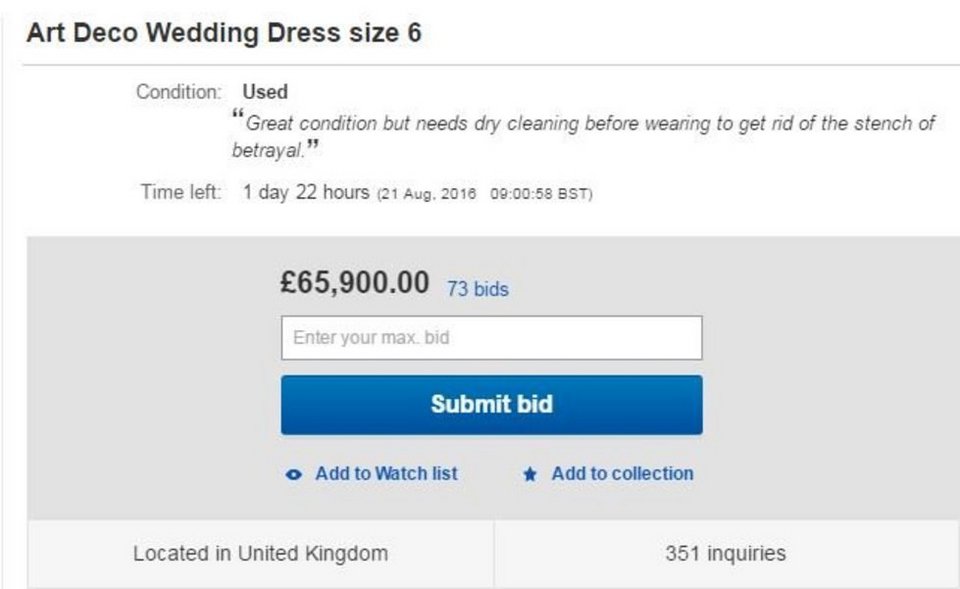960x589 pixels.
Task: Click the "Used" condition value
Action: pyautogui.click(x=265, y=92)
